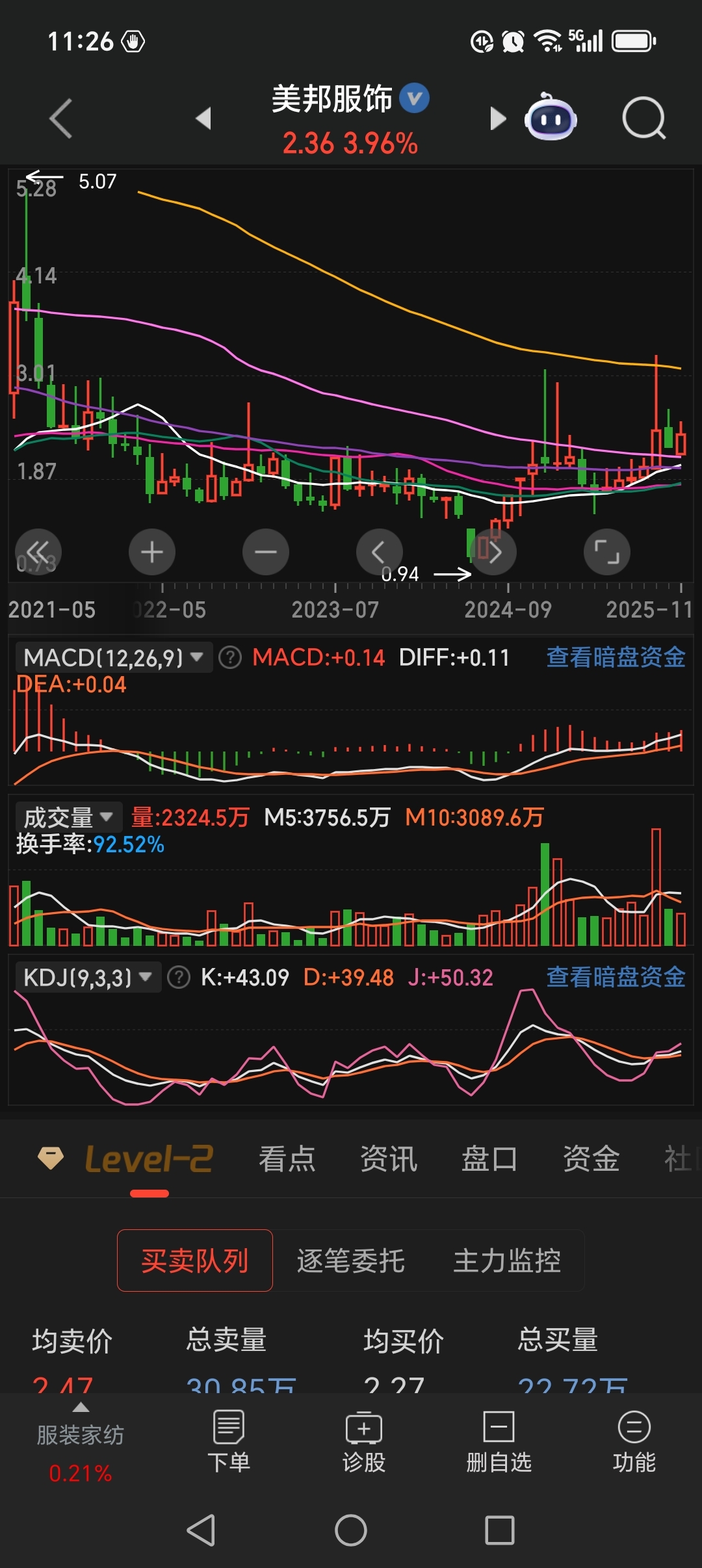Open the robot AI assistant
Screen dimensions: 702x1568
point(551,117)
